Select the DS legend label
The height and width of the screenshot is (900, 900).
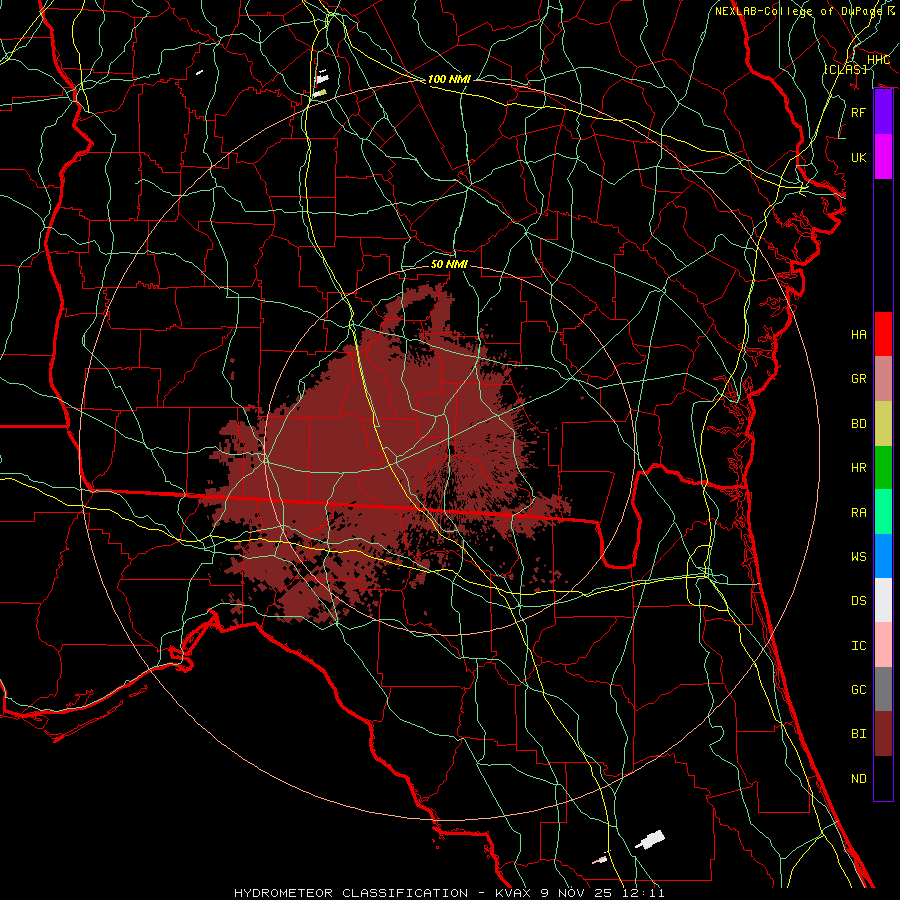click(859, 601)
